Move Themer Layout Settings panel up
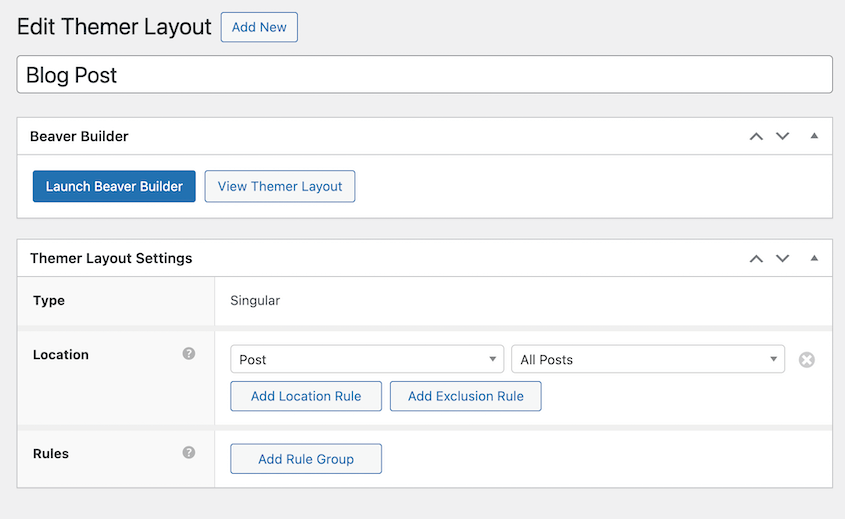 756,259
